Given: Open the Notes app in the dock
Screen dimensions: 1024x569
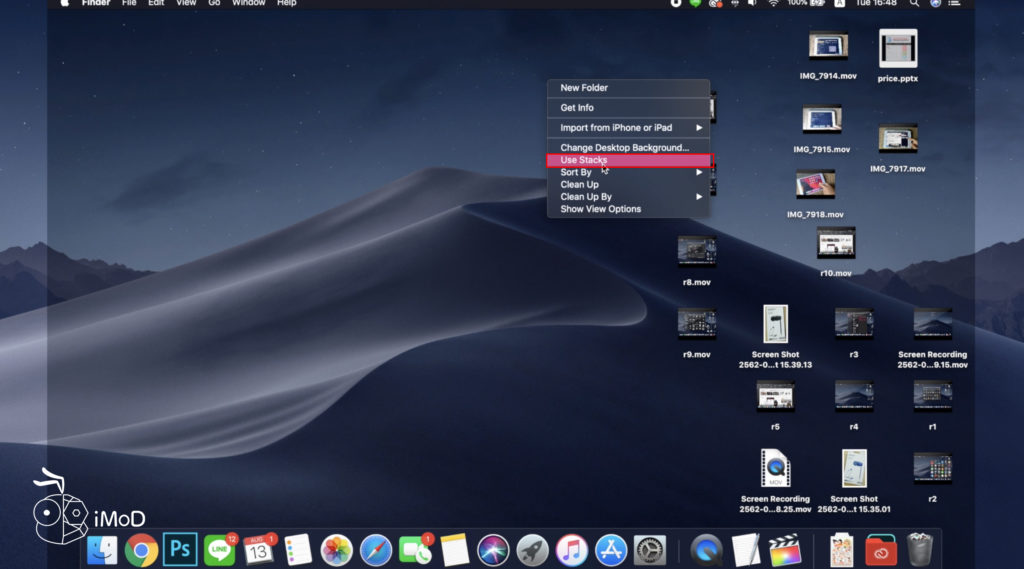Looking at the screenshot, I should (454, 551).
